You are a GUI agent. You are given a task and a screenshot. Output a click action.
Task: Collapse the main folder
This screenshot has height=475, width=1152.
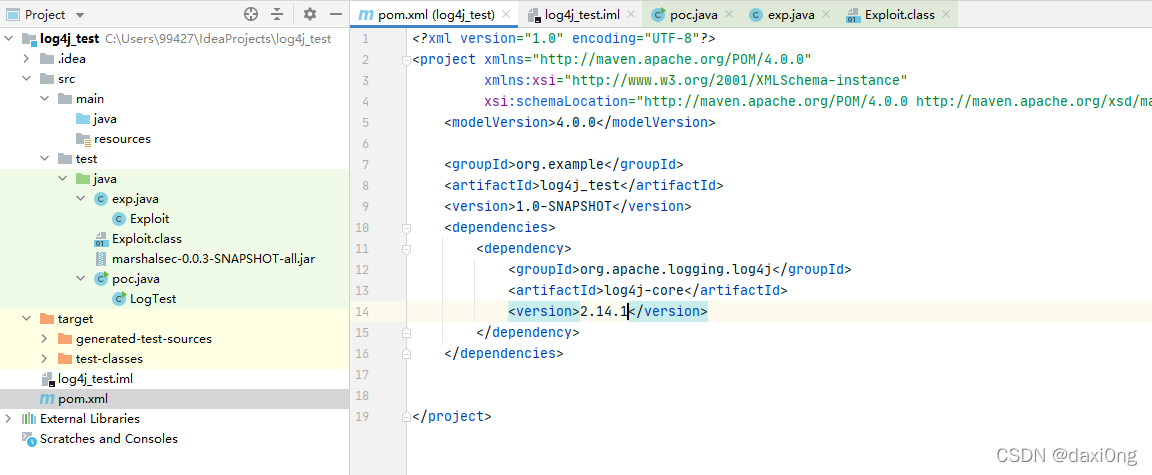44,98
